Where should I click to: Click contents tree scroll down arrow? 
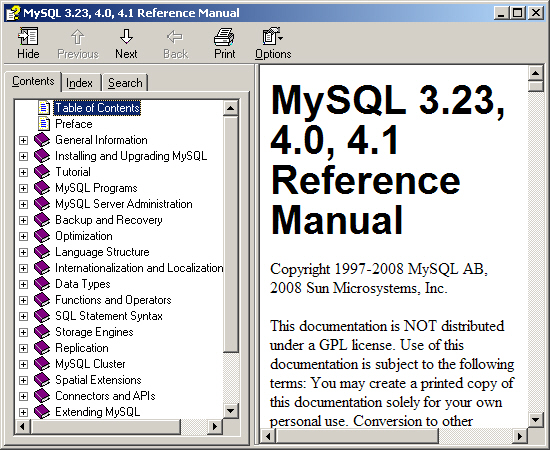point(230,410)
